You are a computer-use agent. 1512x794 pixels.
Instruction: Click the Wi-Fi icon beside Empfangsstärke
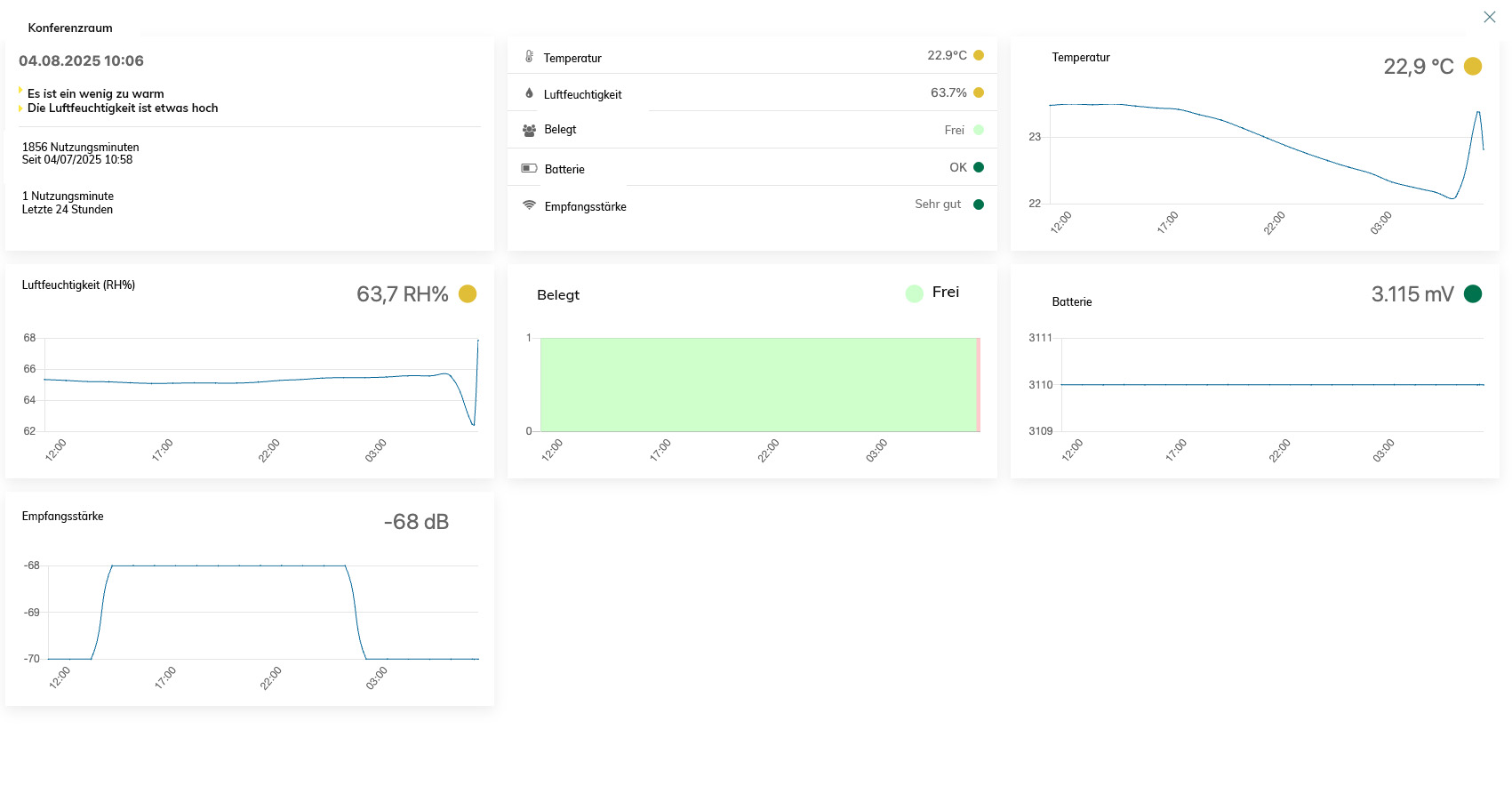[x=529, y=205]
